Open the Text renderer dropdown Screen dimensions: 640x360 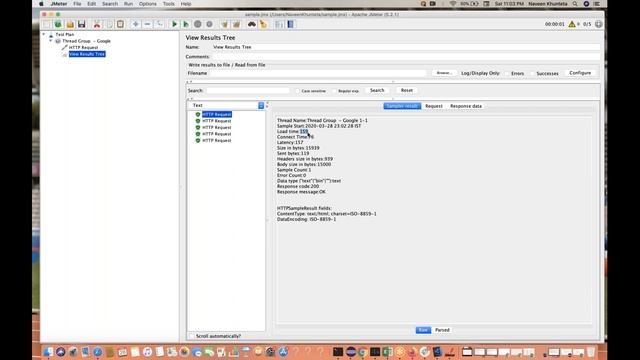(x=227, y=105)
